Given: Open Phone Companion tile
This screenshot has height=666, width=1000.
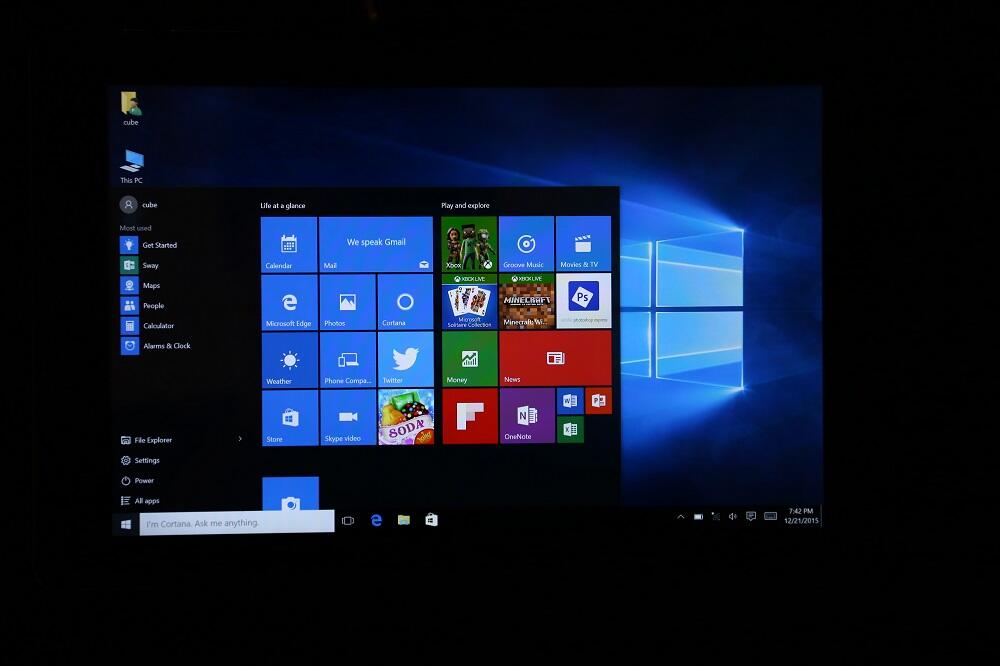Looking at the screenshot, I should point(348,360).
